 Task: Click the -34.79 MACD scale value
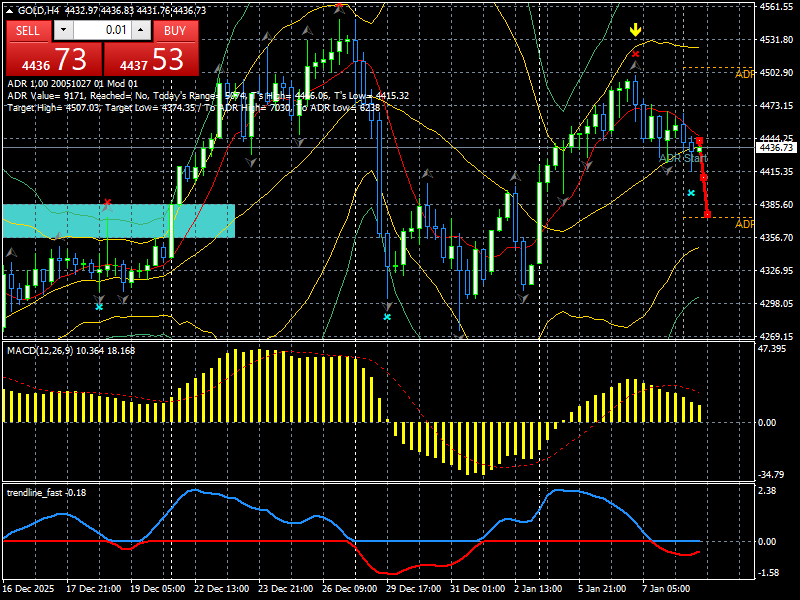771,474
